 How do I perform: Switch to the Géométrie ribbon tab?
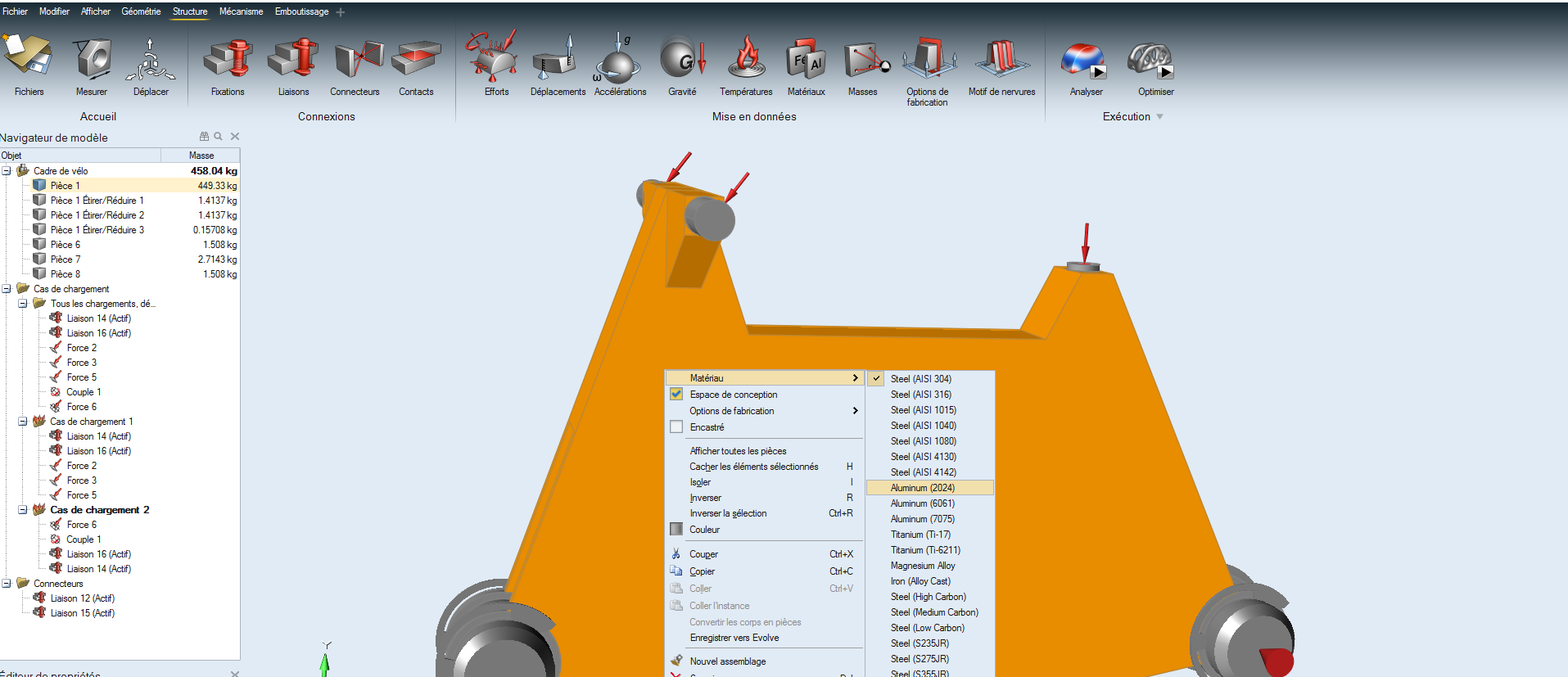pos(141,11)
